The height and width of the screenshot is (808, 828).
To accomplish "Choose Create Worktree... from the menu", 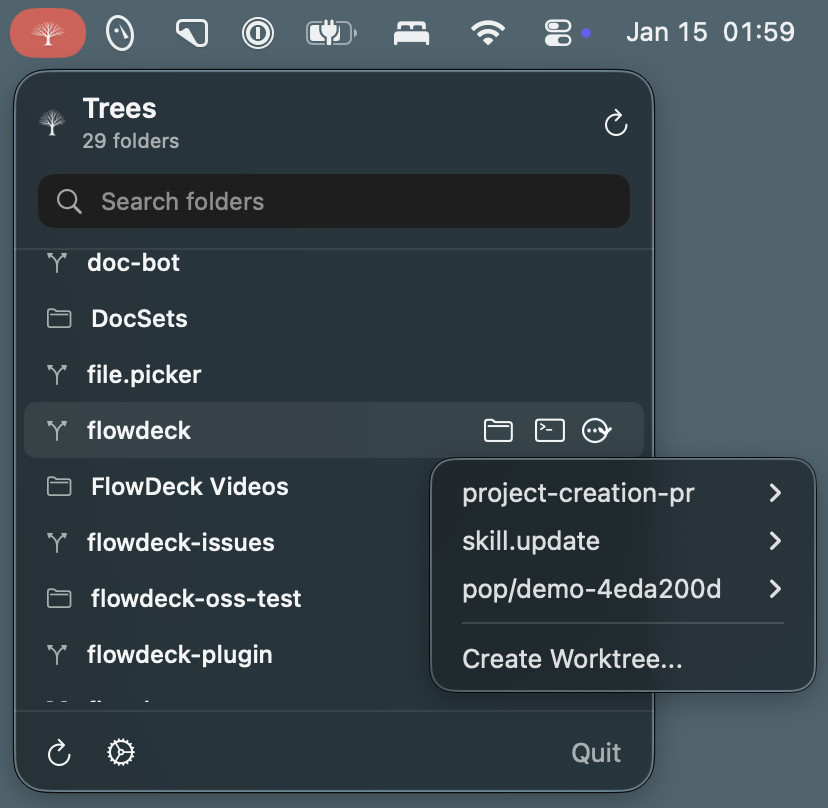I will pyautogui.click(x=572, y=659).
